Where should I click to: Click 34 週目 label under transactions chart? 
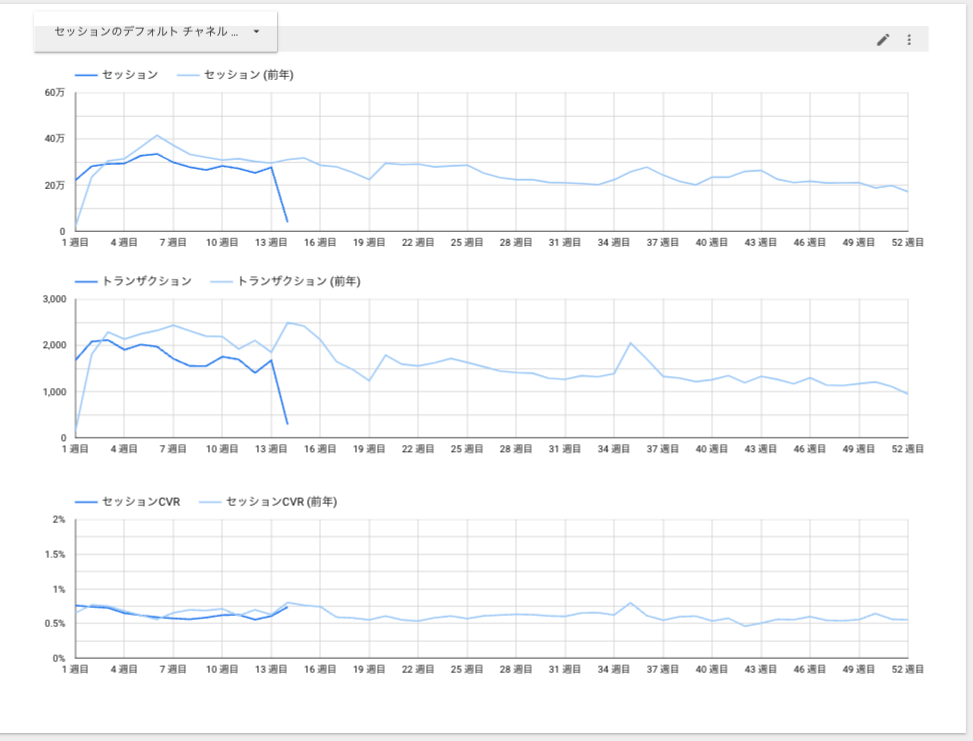(x=614, y=449)
